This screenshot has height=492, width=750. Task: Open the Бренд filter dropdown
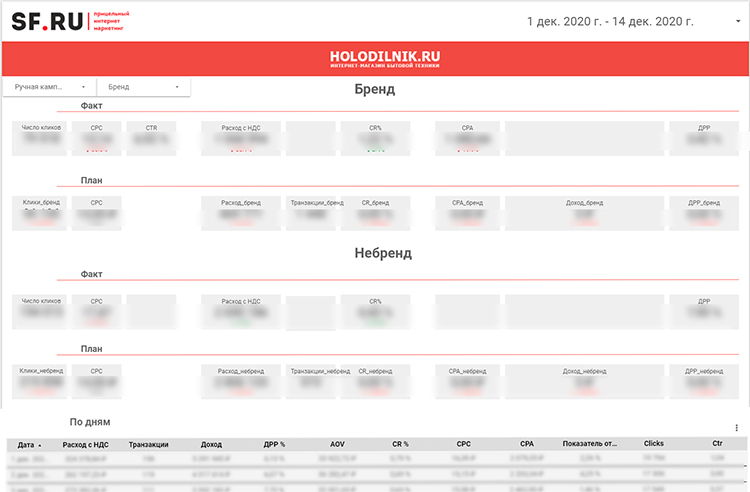tap(143, 87)
